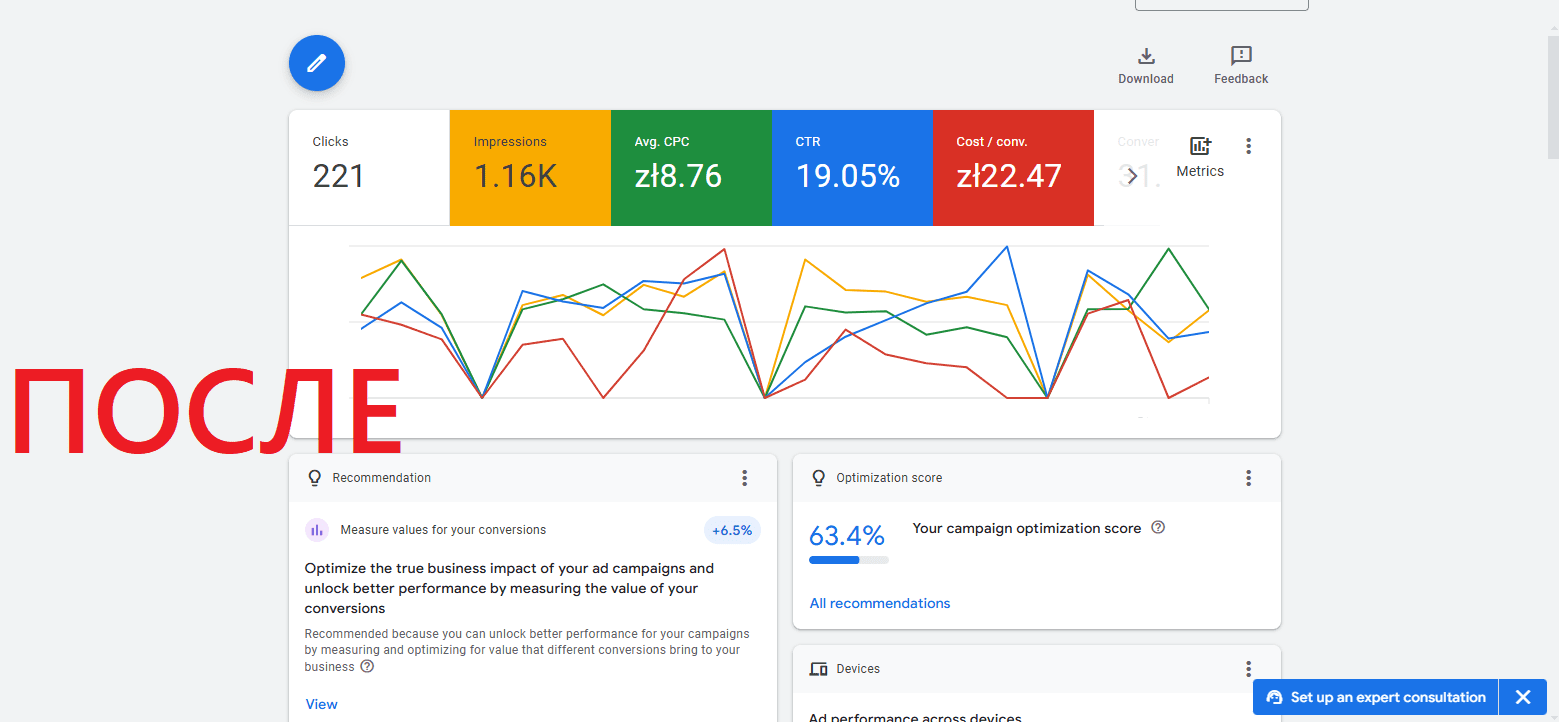Show next metric with chevron arrow
The height and width of the screenshot is (722, 1559).
[1132, 176]
